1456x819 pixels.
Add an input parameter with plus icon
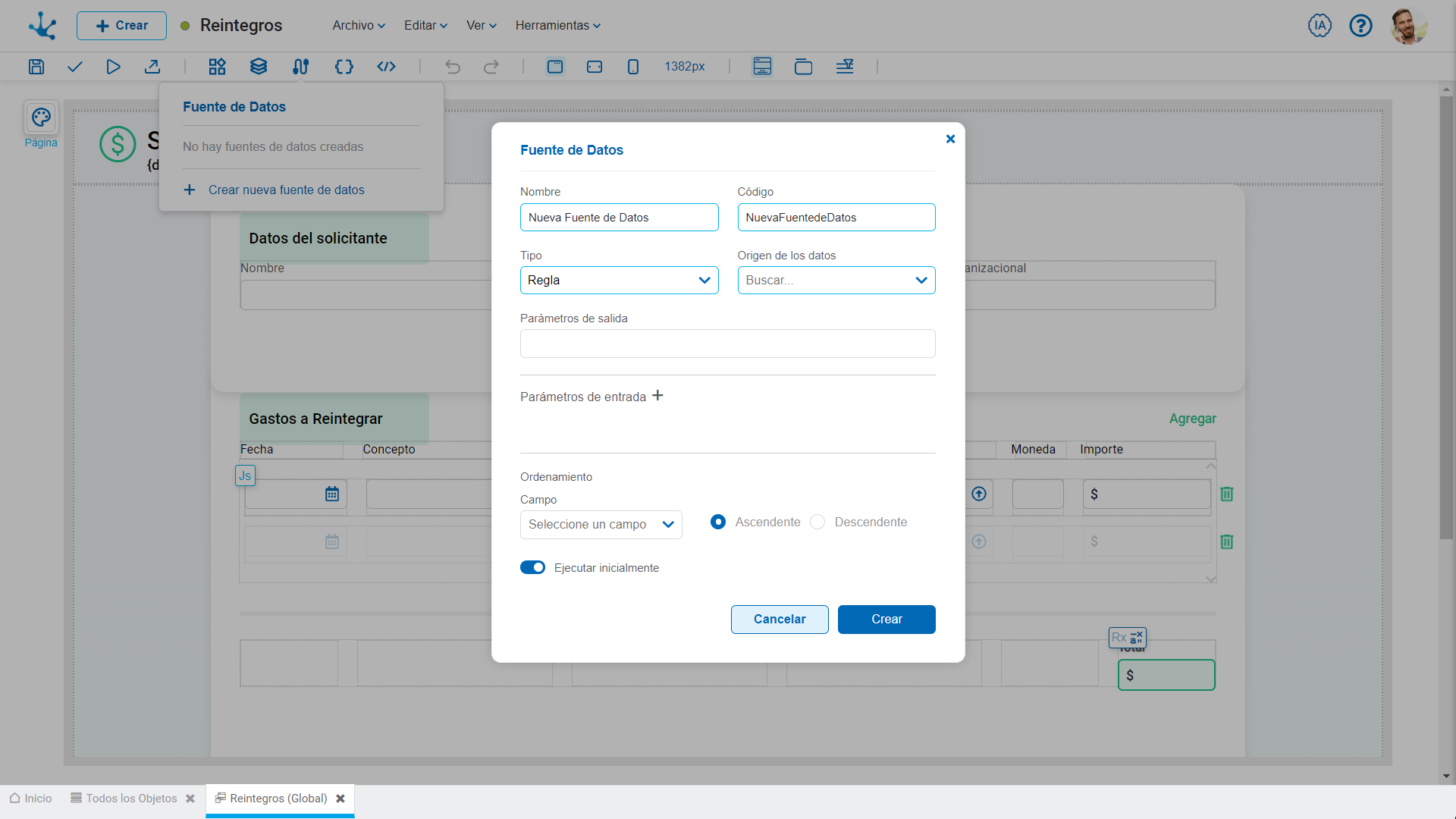pos(657,395)
